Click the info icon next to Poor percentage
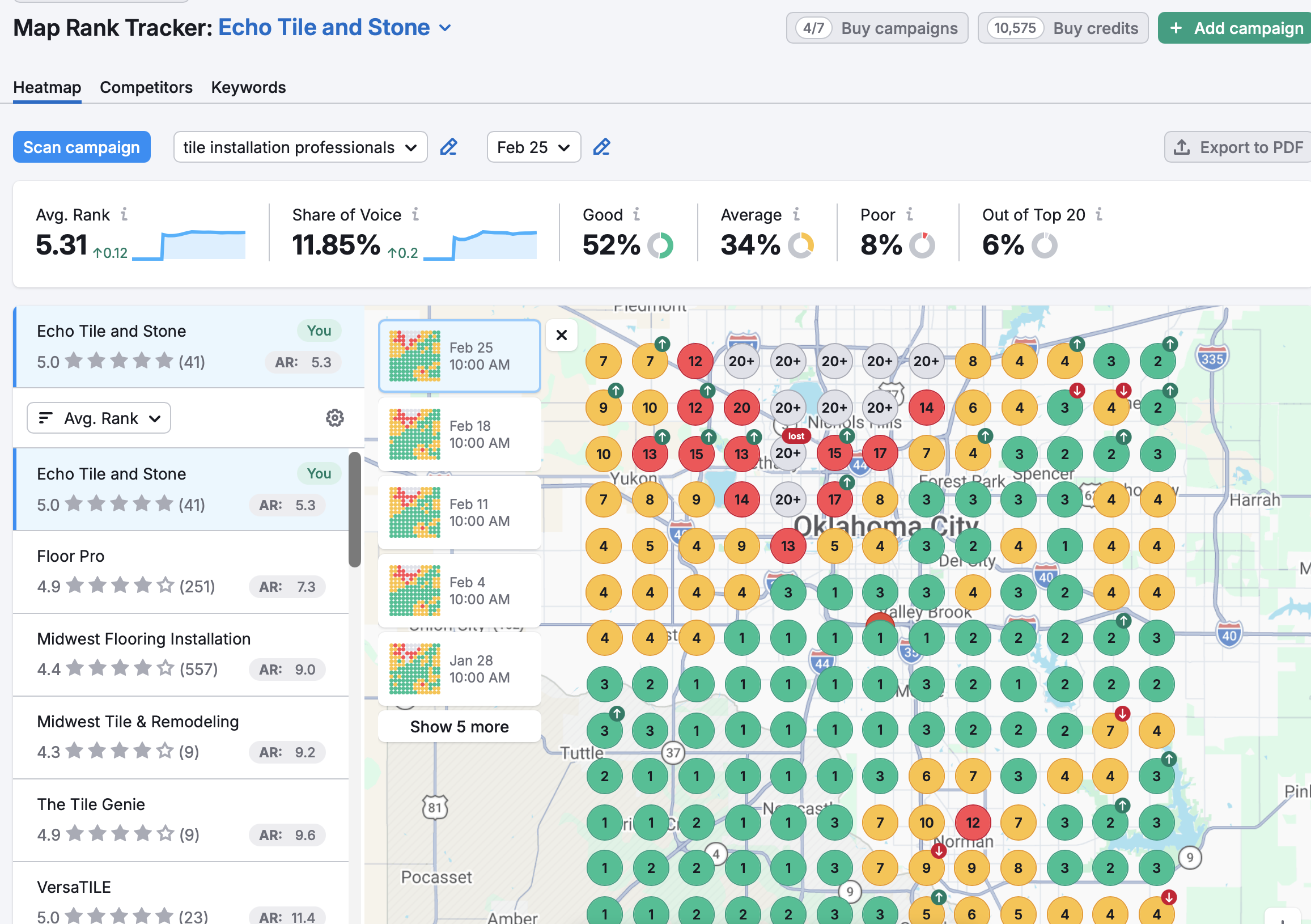Viewport: 1311px width, 924px height. (909, 215)
